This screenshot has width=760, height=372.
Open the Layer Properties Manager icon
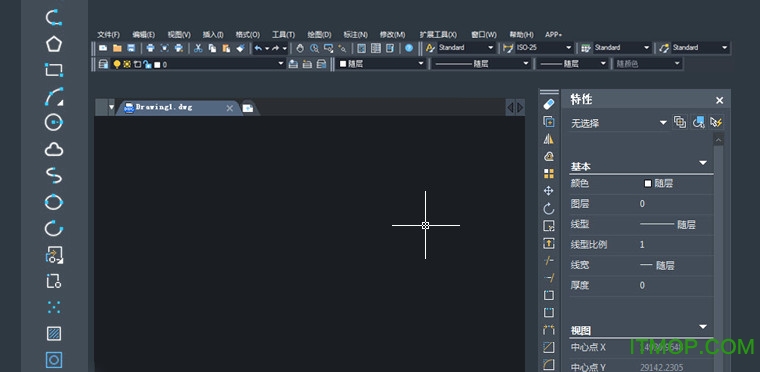tap(102, 64)
